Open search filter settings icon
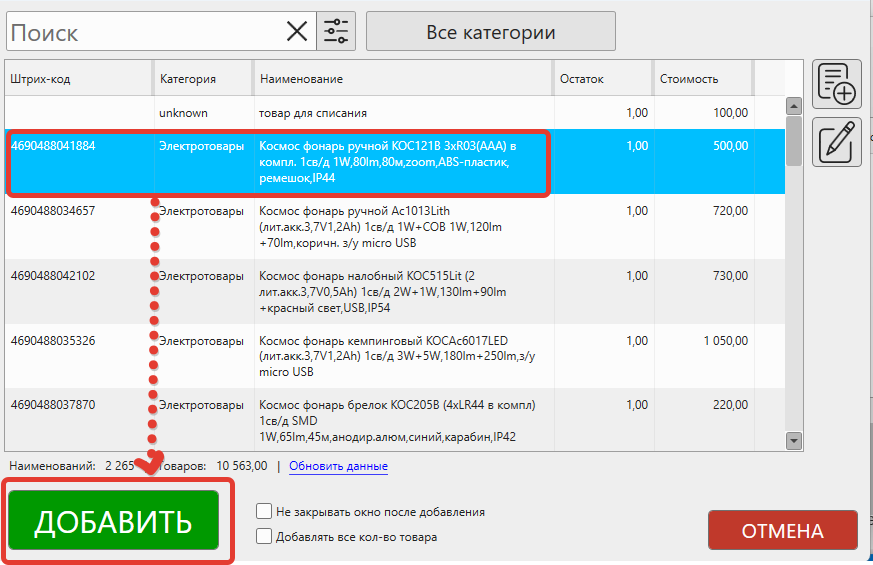The image size is (873, 565). [x=336, y=32]
